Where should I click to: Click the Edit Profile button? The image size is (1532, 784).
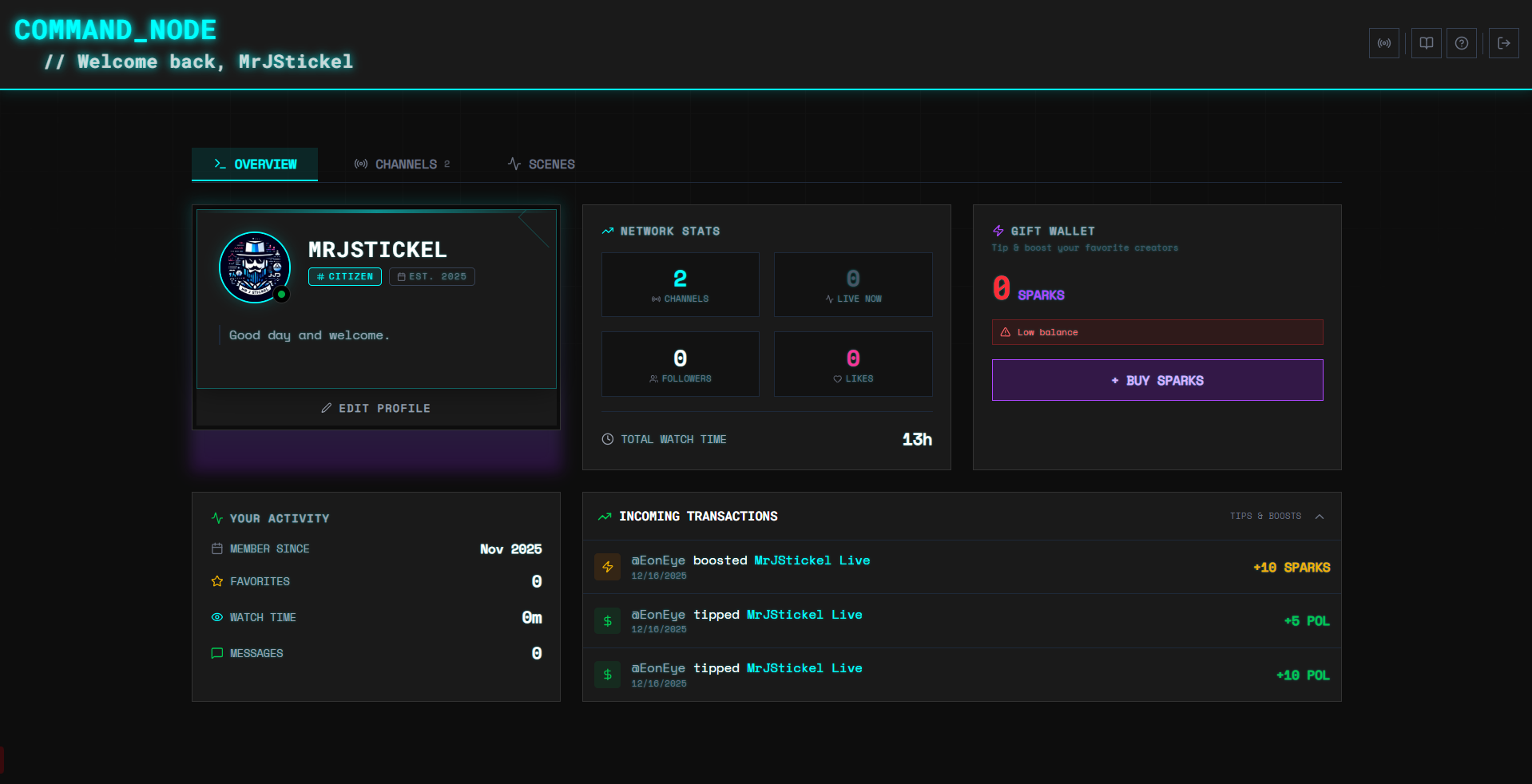tap(376, 408)
